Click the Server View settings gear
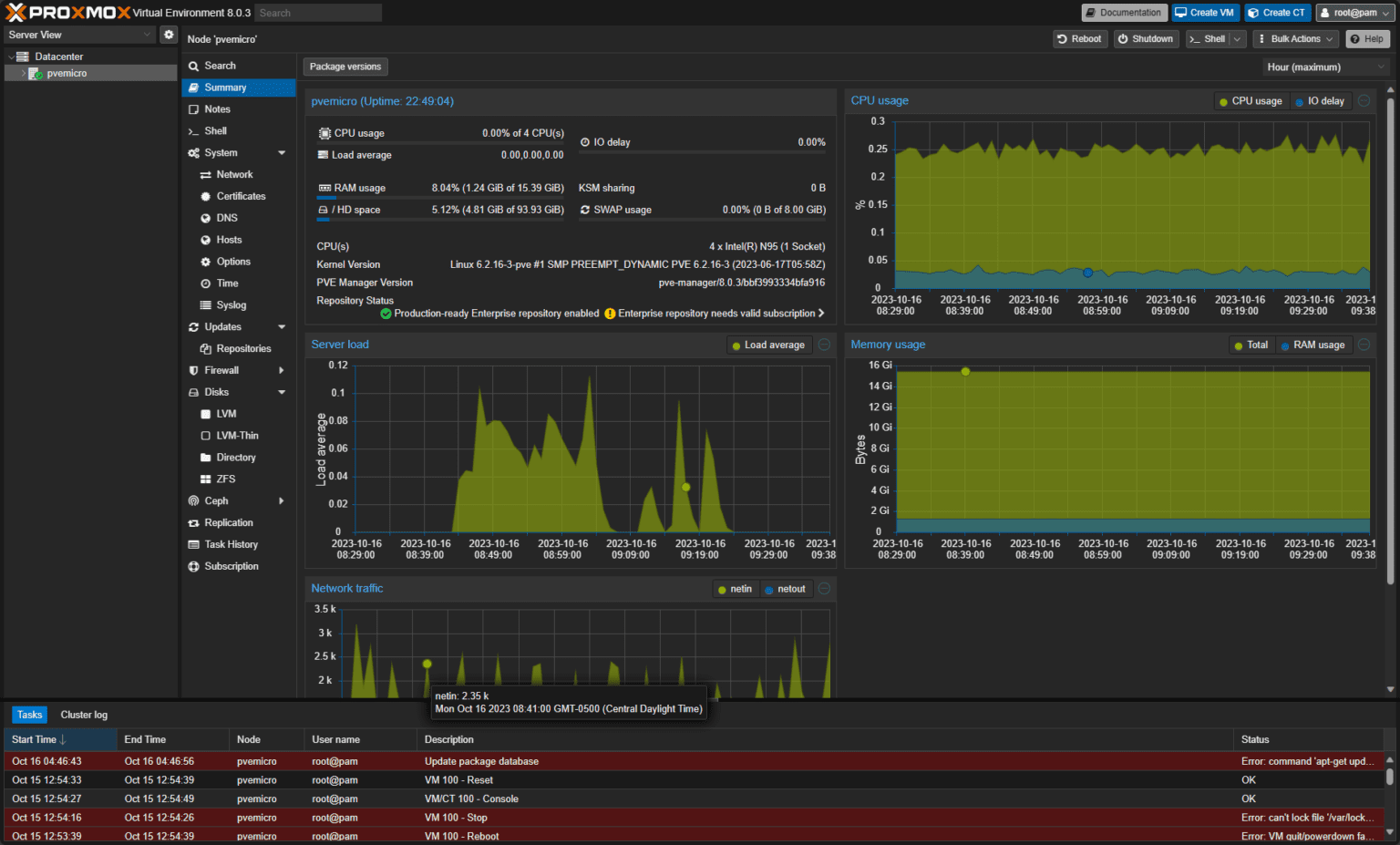Image resolution: width=1400 pixels, height=845 pixels. click(x=168, y=34)
